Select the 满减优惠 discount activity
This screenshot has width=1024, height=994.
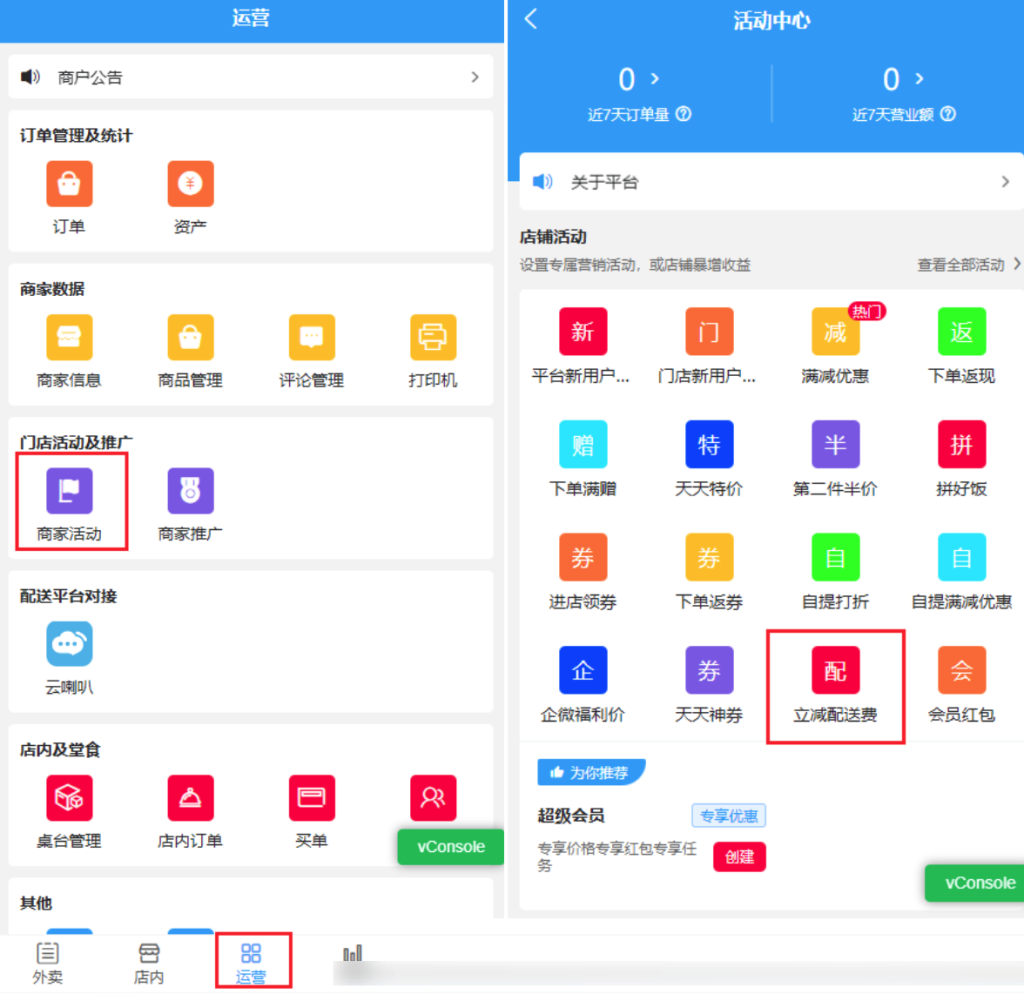[835, 333]
